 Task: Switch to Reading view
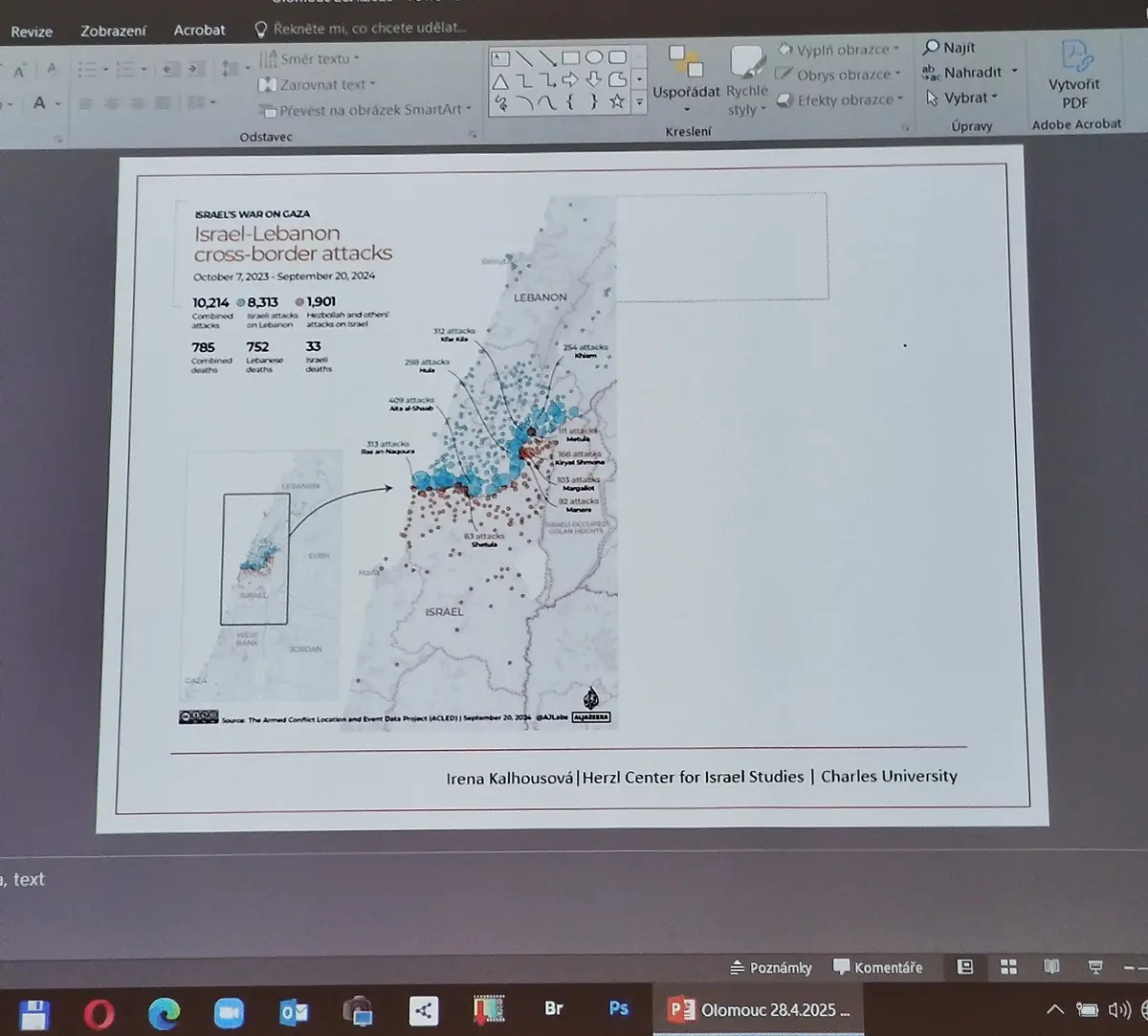(1052, 967)
